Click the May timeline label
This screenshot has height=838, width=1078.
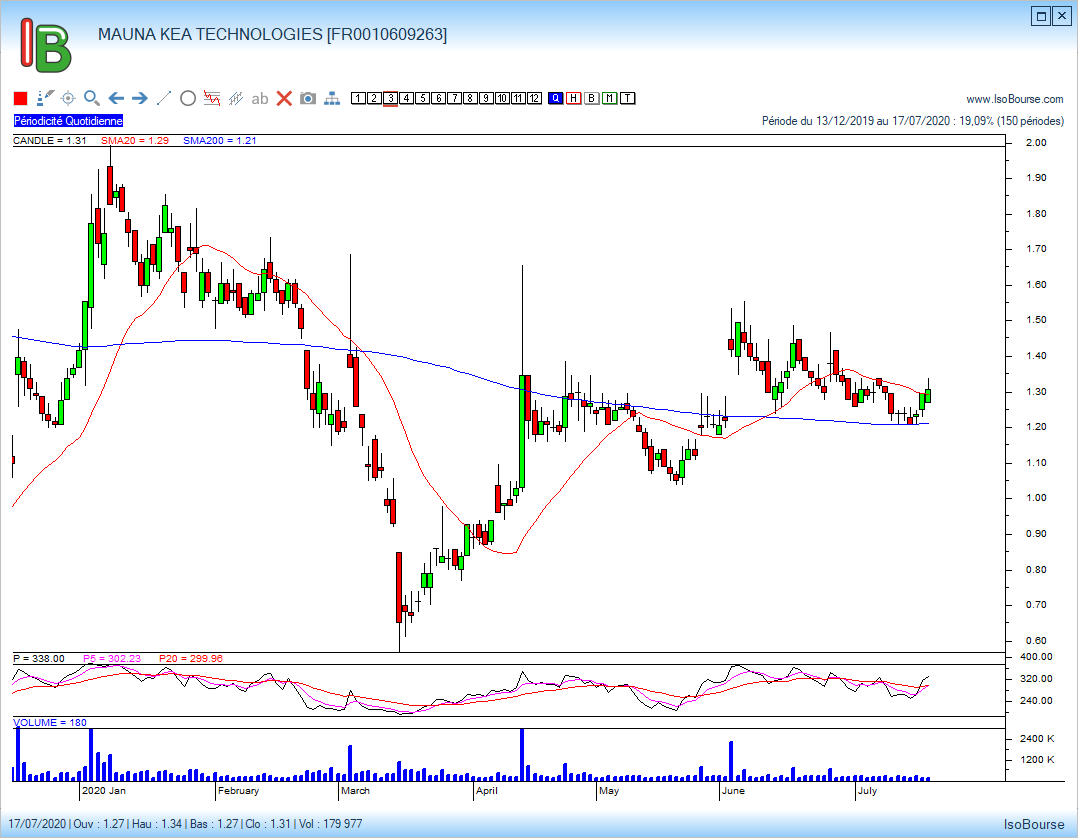(609, 791)
